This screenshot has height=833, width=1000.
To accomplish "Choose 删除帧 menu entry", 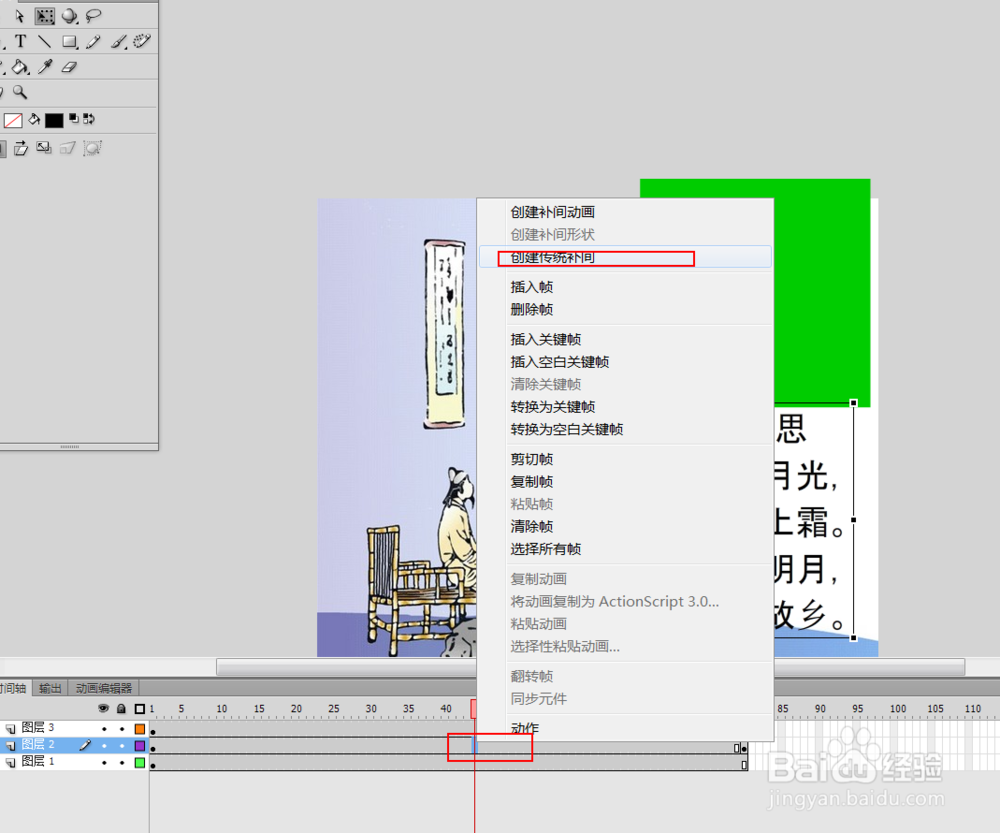I will click(x=625, y=309).
